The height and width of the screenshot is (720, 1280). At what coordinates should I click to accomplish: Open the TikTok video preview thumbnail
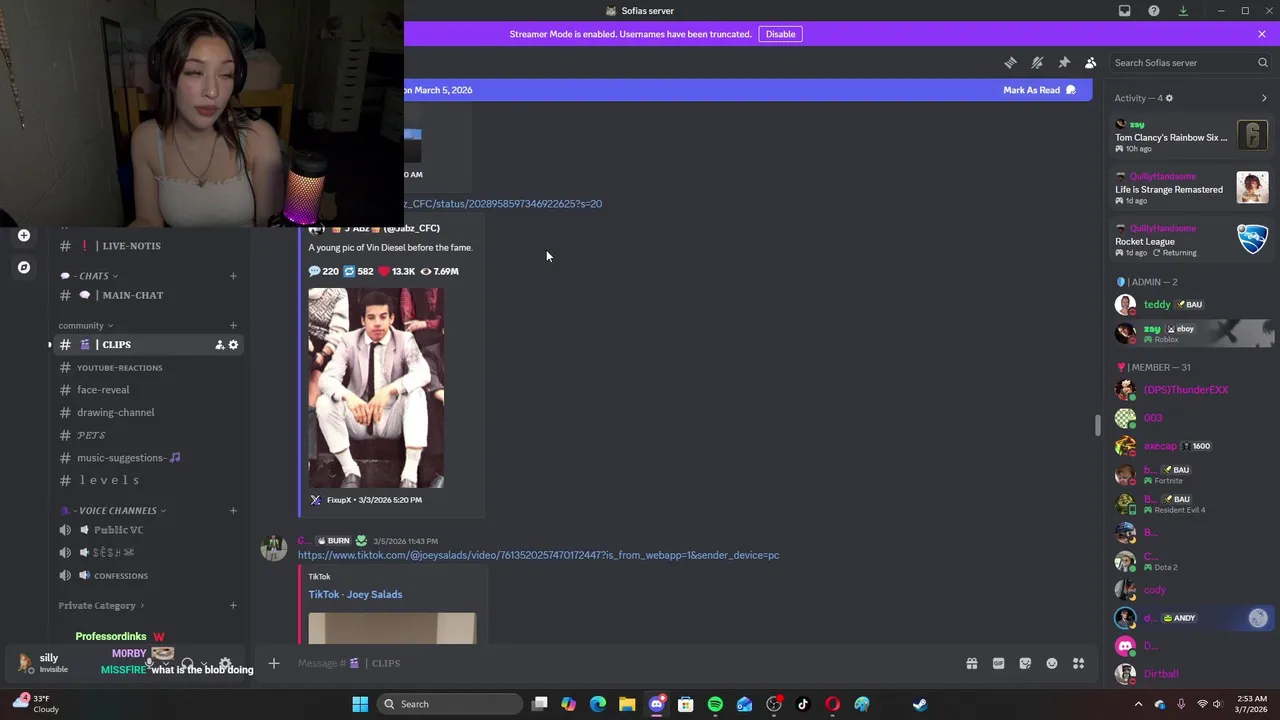tap(392, 628)
